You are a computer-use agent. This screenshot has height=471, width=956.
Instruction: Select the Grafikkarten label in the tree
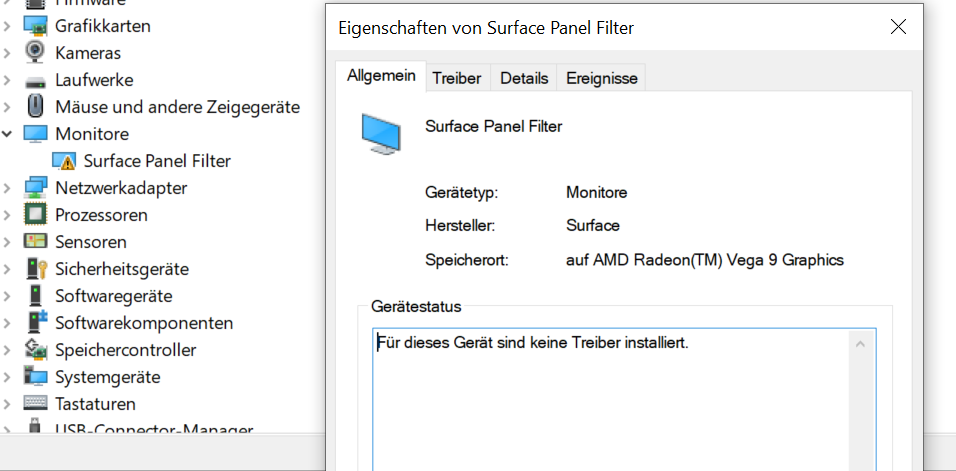click(103, 26)
